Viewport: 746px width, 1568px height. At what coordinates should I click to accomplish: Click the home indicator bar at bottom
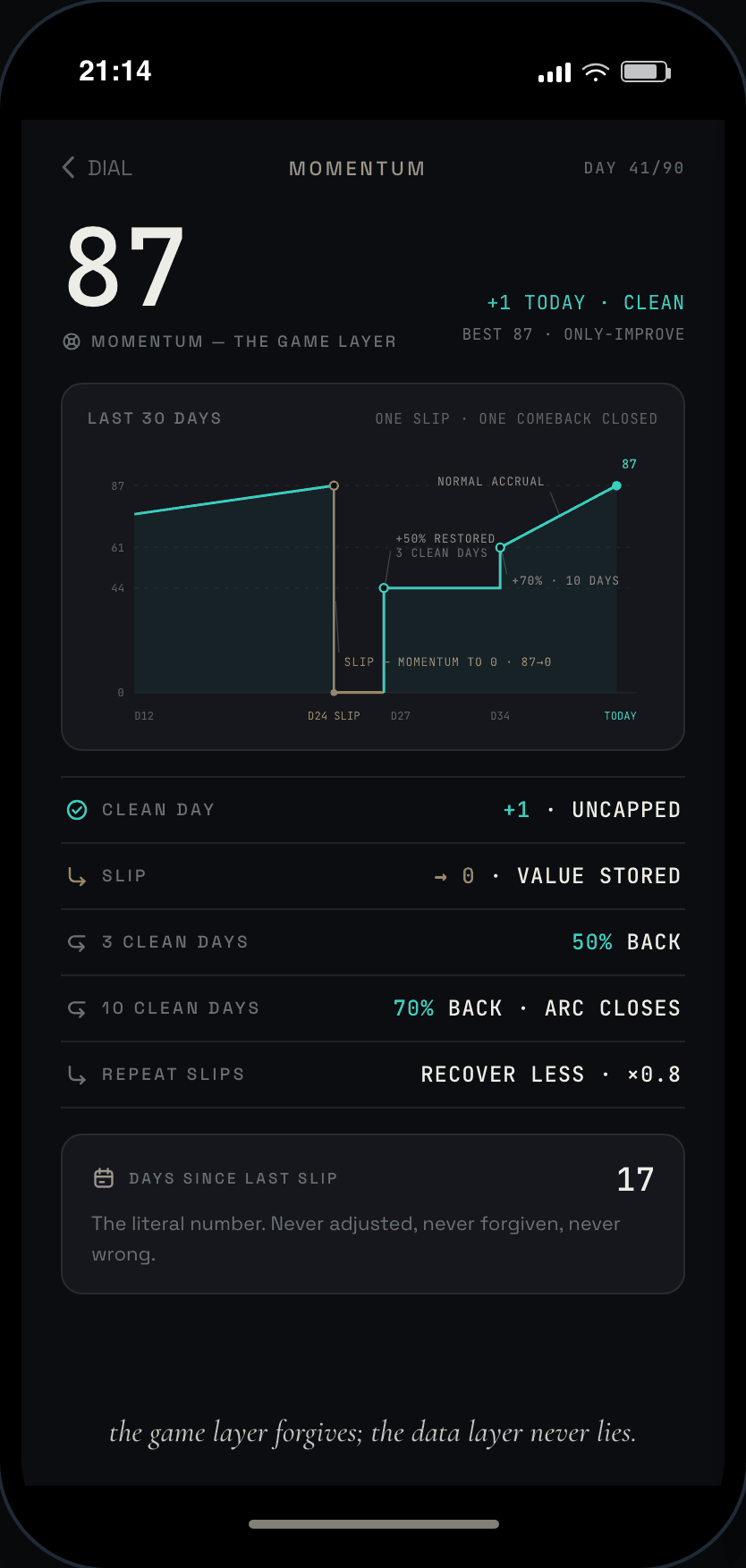[374, 1524]
